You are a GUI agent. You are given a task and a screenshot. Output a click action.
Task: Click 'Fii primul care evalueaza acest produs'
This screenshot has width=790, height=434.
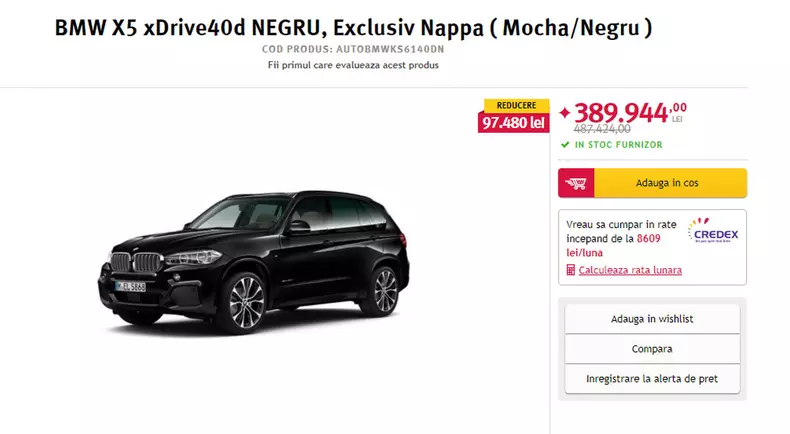pos(353,65)
